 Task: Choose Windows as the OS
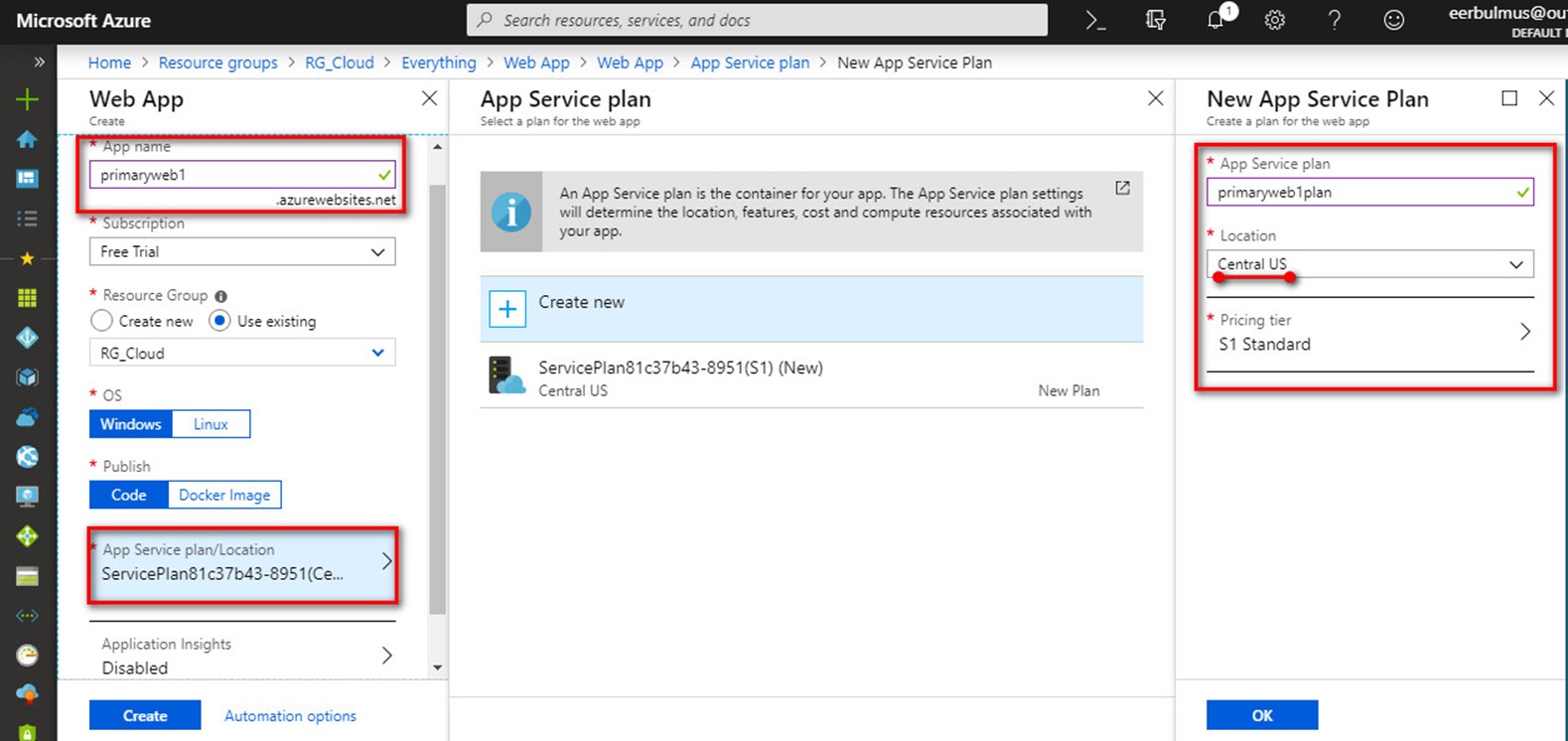(131, 424)
